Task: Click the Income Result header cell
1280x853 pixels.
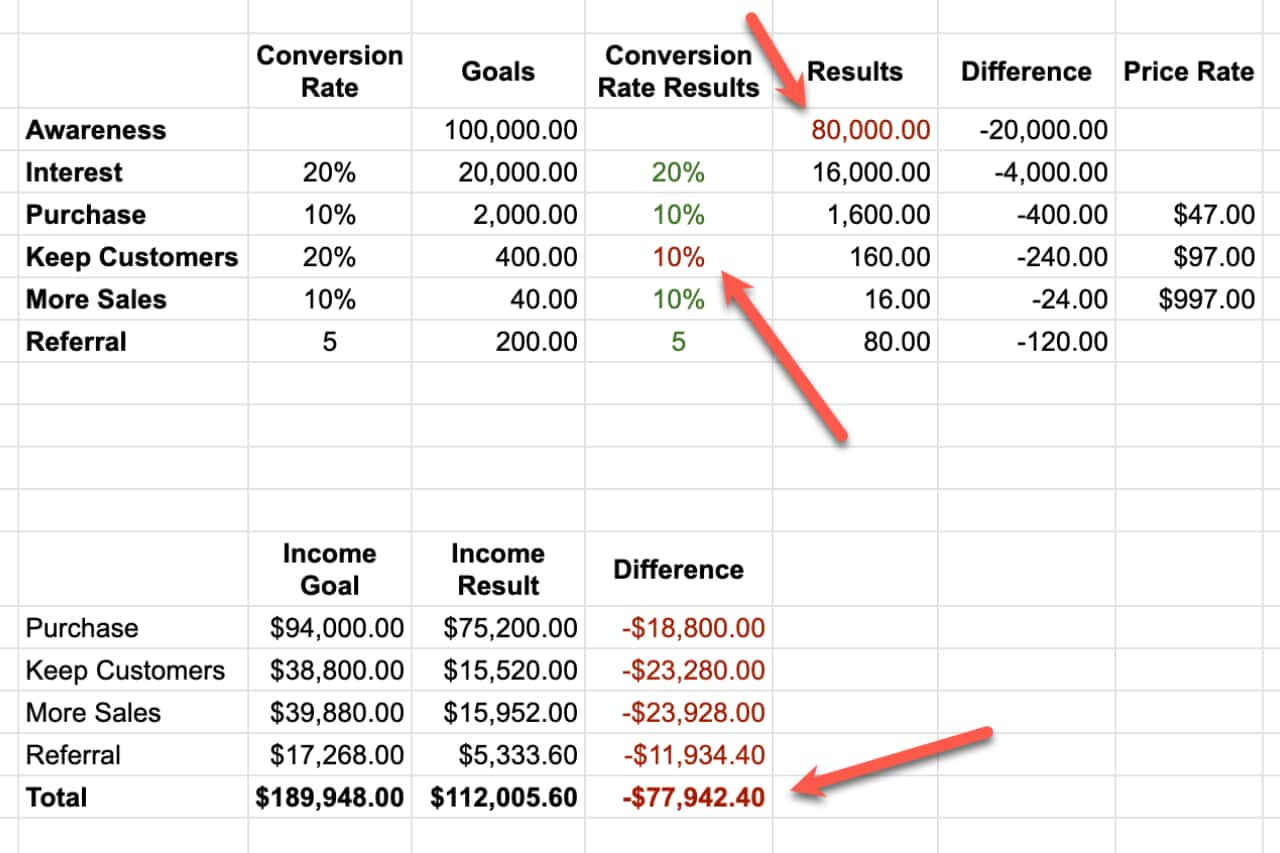Action: (497, 569)
